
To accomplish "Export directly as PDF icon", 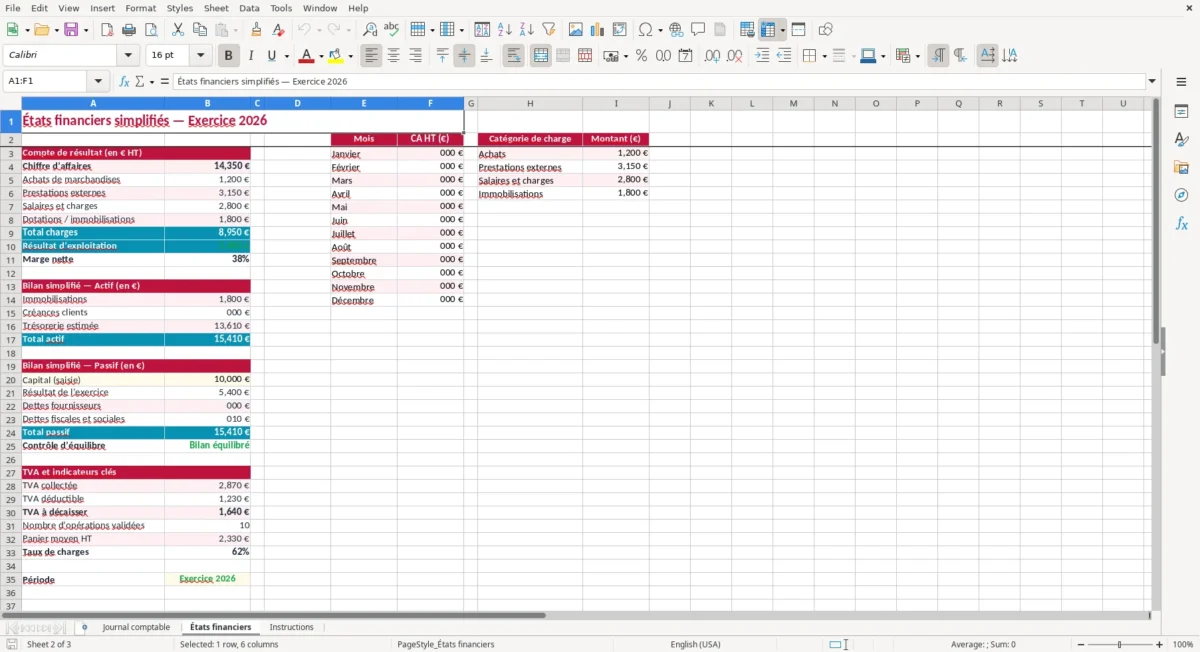I will pyautogui.click(x=107, y=30).
